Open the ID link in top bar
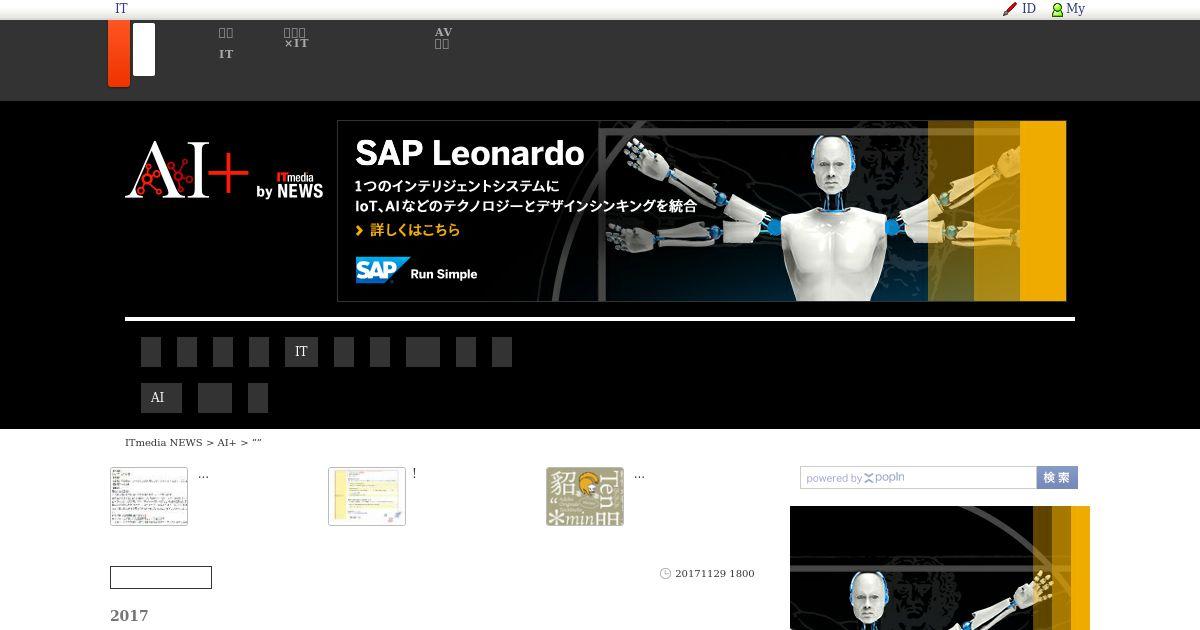The width and height of the screenshot is (1200, 630). click(x=1028, y=9)
